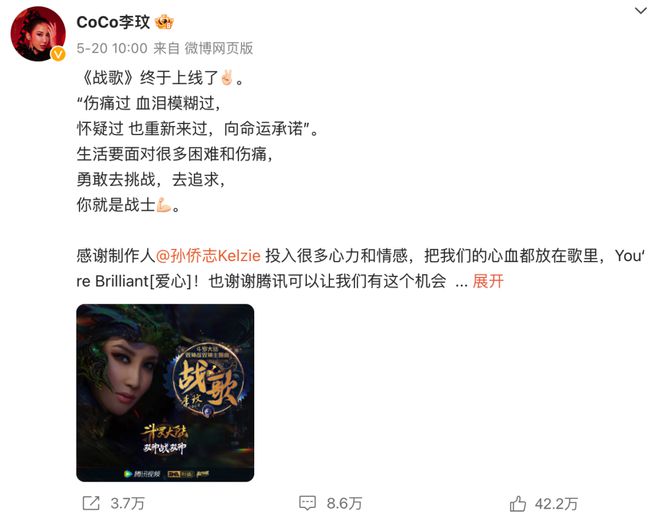Click the CoCo李玟 username

click(113, 22)
